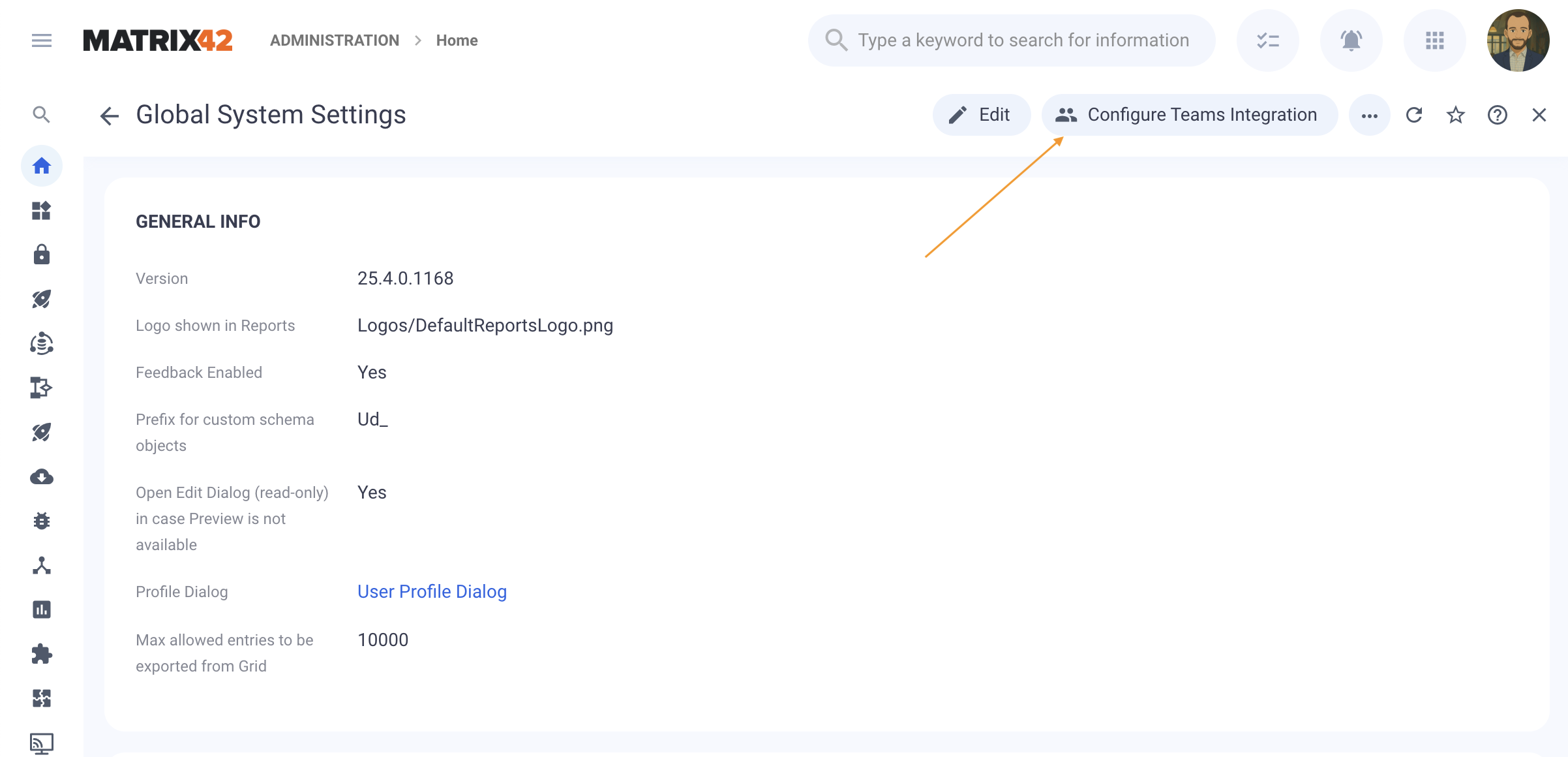Open the three-dot more actions menu
The width and height of the screenshot is (1568, 757).
[x=1369, y=115]
